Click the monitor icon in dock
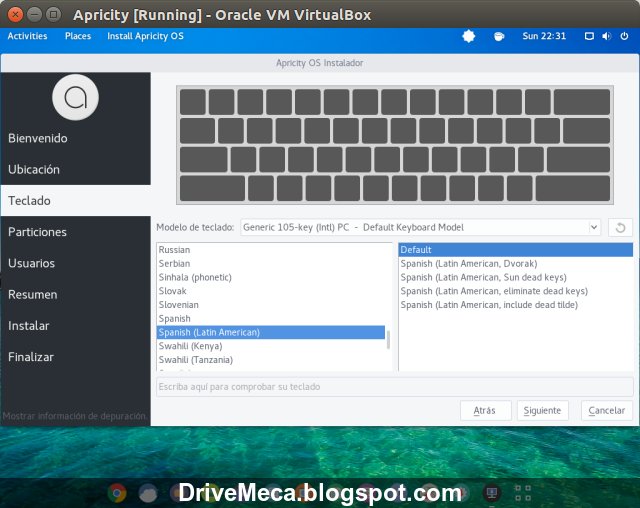Screen dimensions: 640x508 (492, 493)
